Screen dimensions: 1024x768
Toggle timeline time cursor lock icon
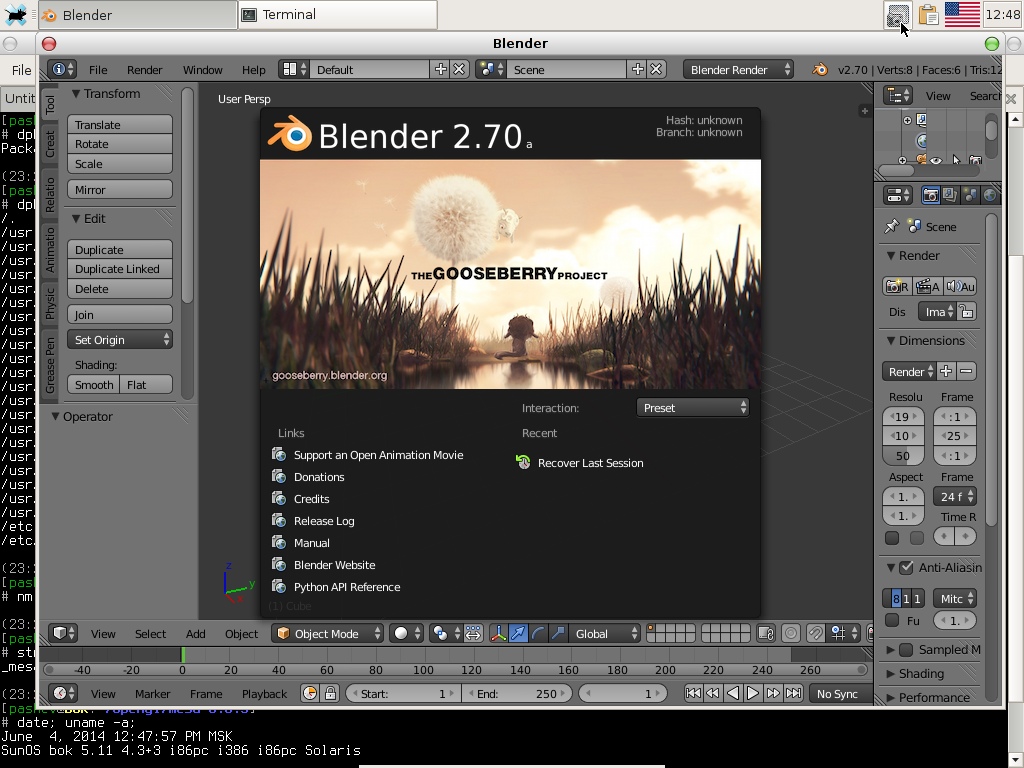click(330, 694)
